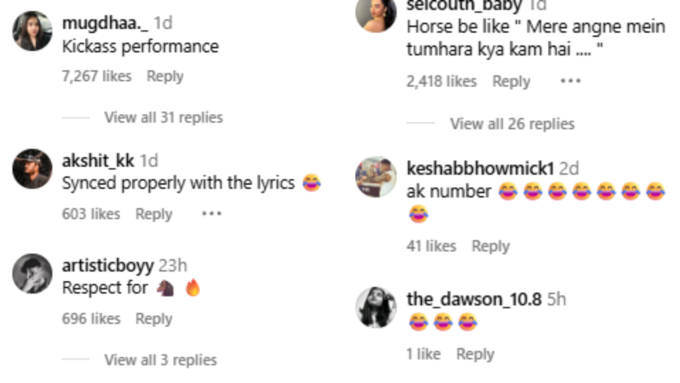680x383 pixels.
Task: Open keshabbhowmick1 username link
Action: (480, 168)
